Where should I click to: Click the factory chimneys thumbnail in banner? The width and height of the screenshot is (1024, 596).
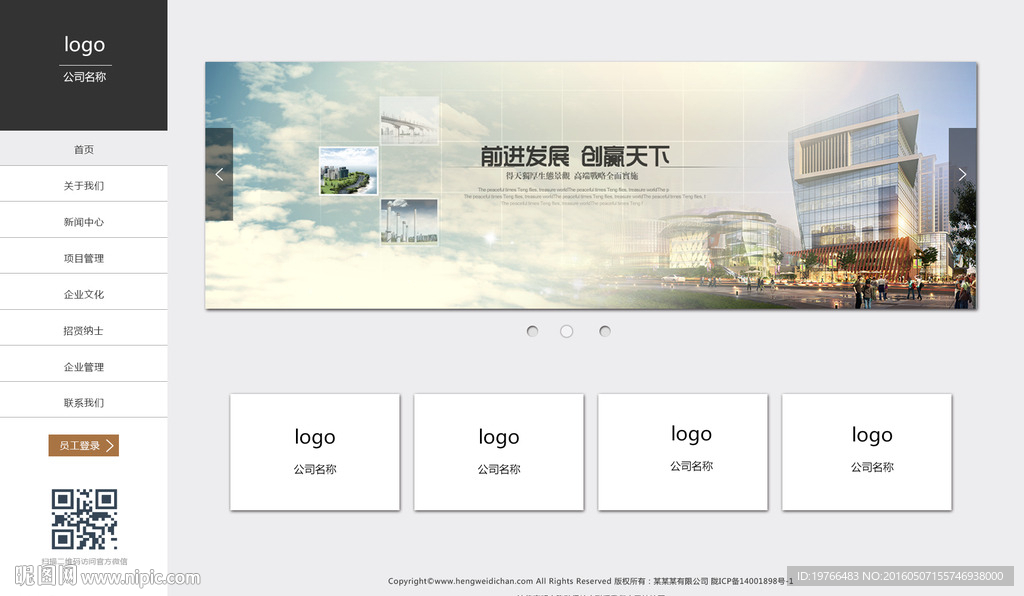click(409, 221)
